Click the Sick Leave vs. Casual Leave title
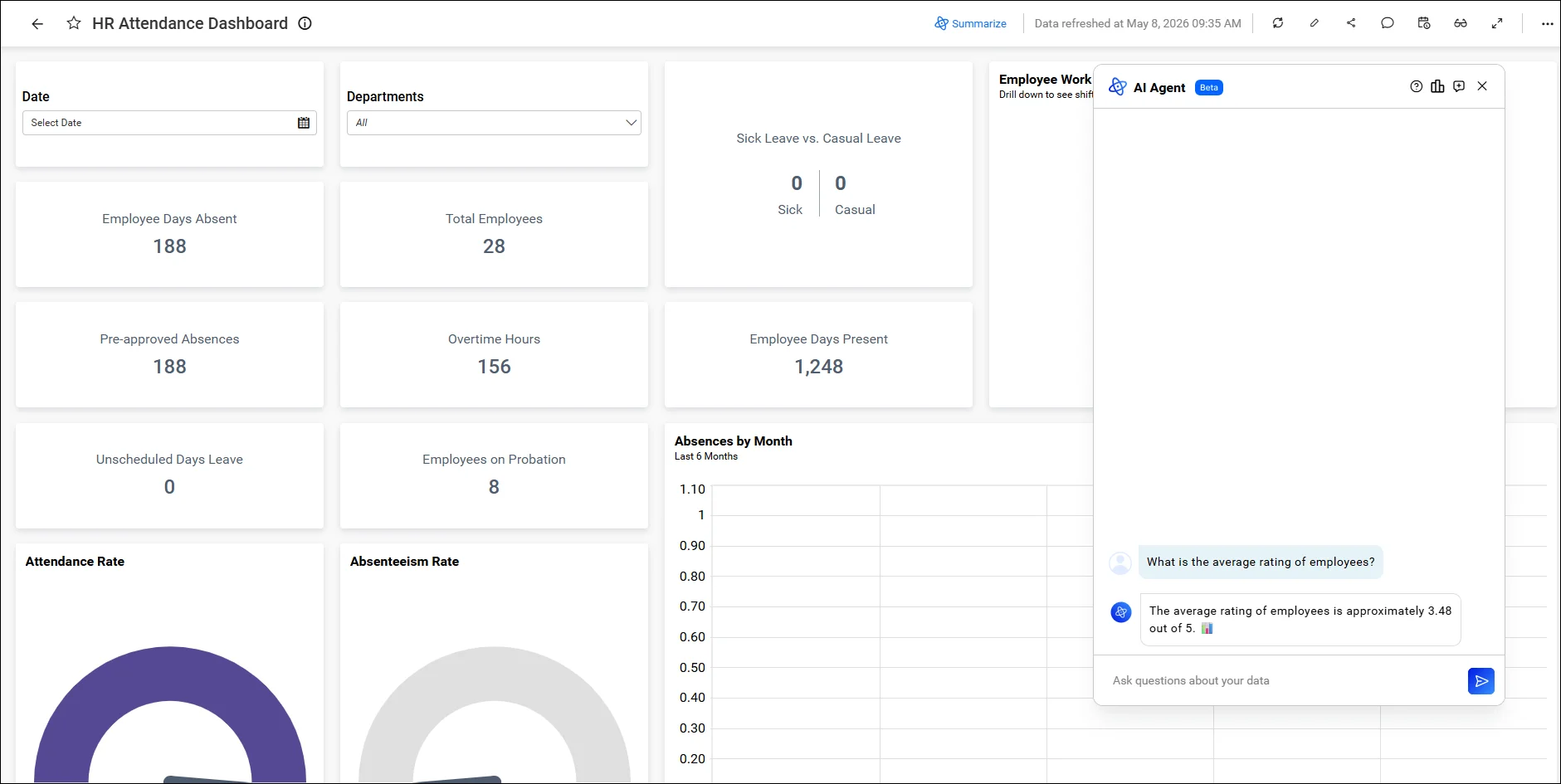 coord(819,139)
